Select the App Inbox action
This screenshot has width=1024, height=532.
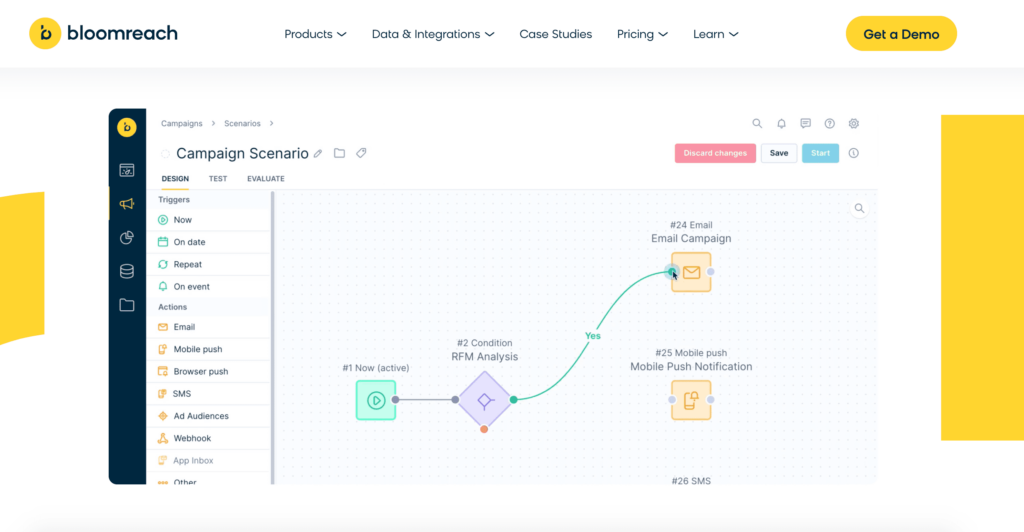tap(208, 460)
